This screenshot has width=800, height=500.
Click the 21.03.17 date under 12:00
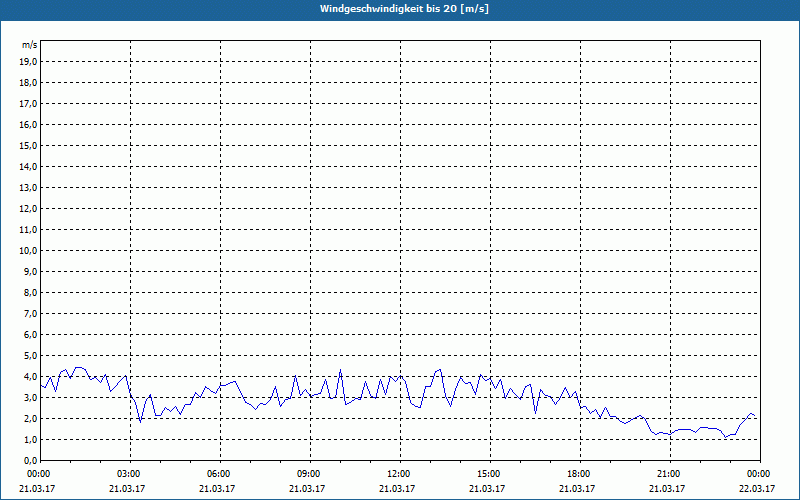tap(396, 489)
